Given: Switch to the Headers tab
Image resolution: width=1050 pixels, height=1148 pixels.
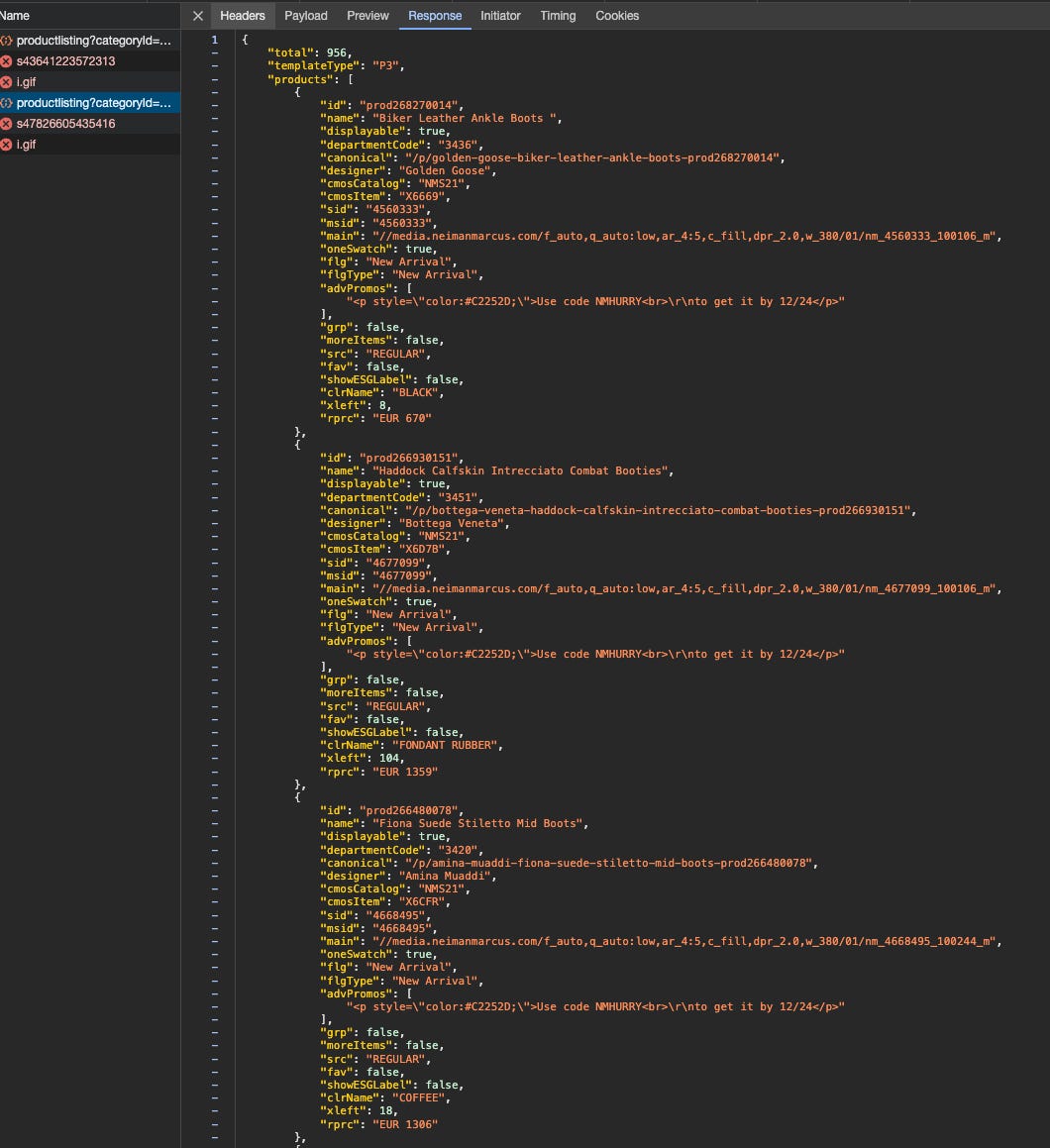Looking at the screenshot, I should [243, 16].
